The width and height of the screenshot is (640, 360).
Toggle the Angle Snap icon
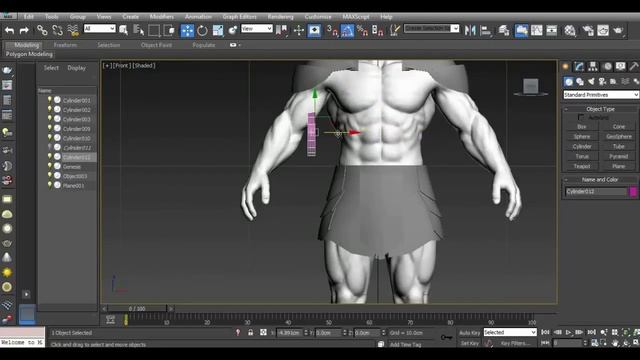(347, 30)
